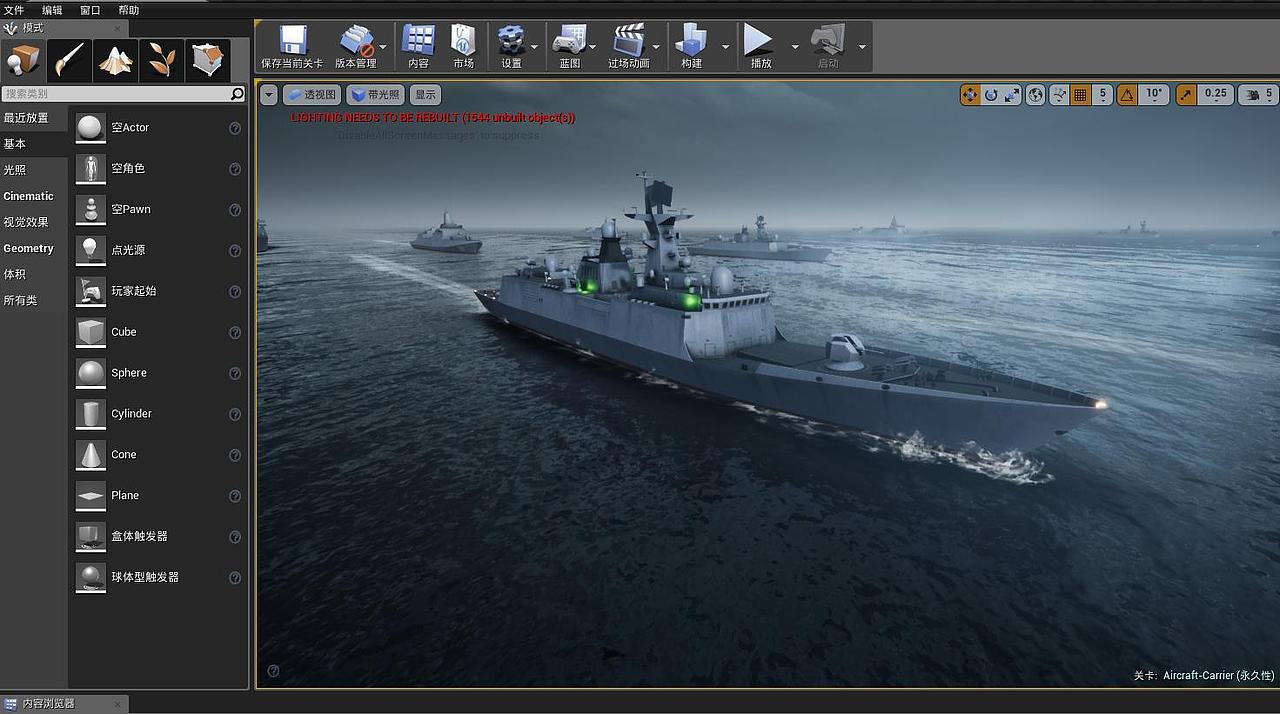Select the Geometry Editing mode icon

coord(208,60)
